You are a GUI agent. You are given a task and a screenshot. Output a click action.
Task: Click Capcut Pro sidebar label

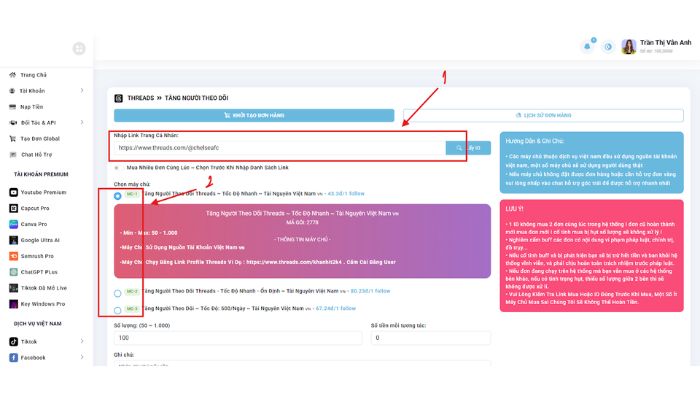tap(35, 208)
